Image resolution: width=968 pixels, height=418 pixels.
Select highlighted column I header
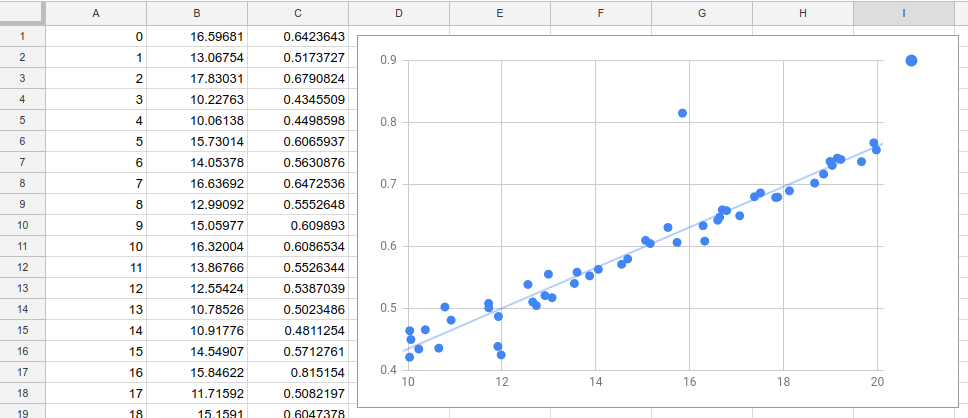pyautogui.click(x=904, y=13)
